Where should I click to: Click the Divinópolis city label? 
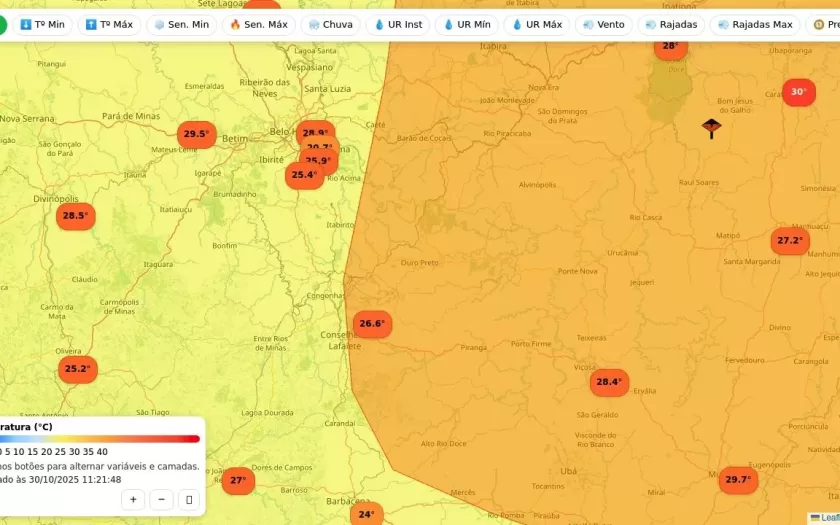click(x=56, y=199)
